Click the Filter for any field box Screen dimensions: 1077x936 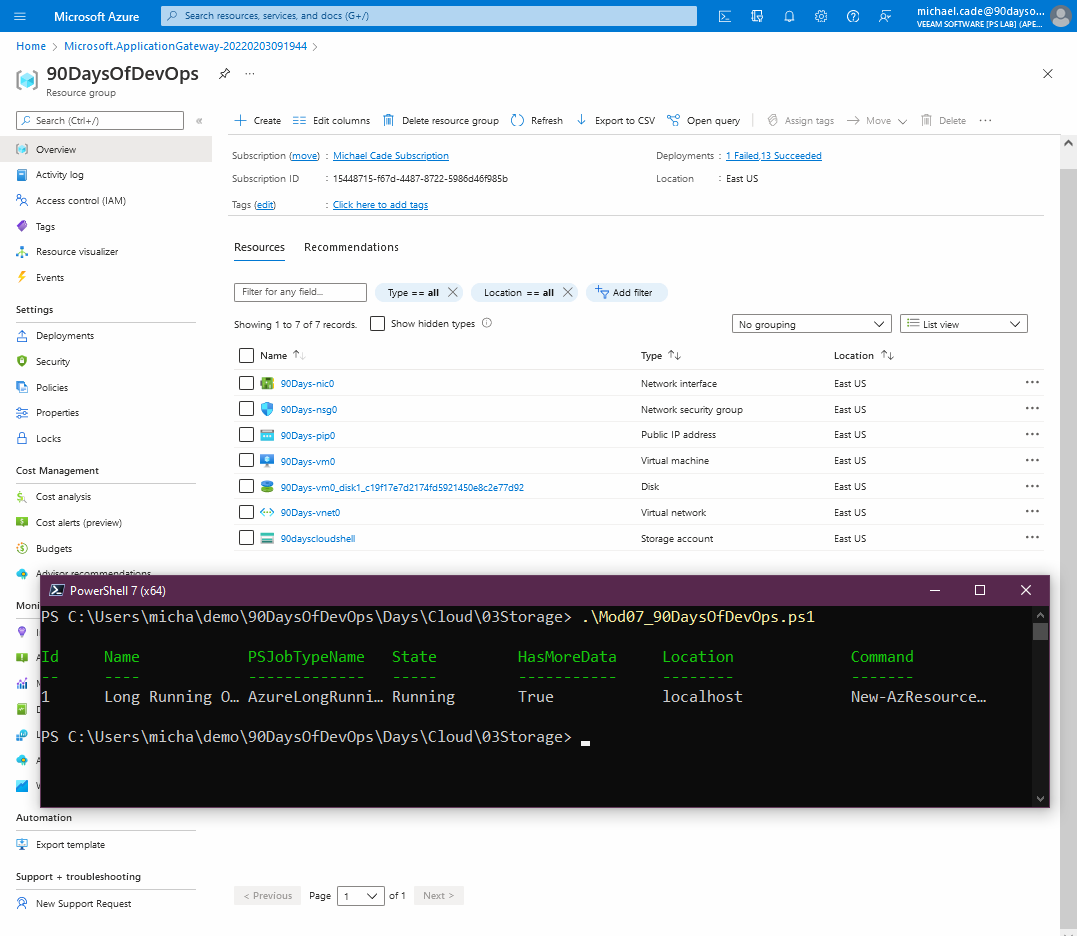coord(300,292)
